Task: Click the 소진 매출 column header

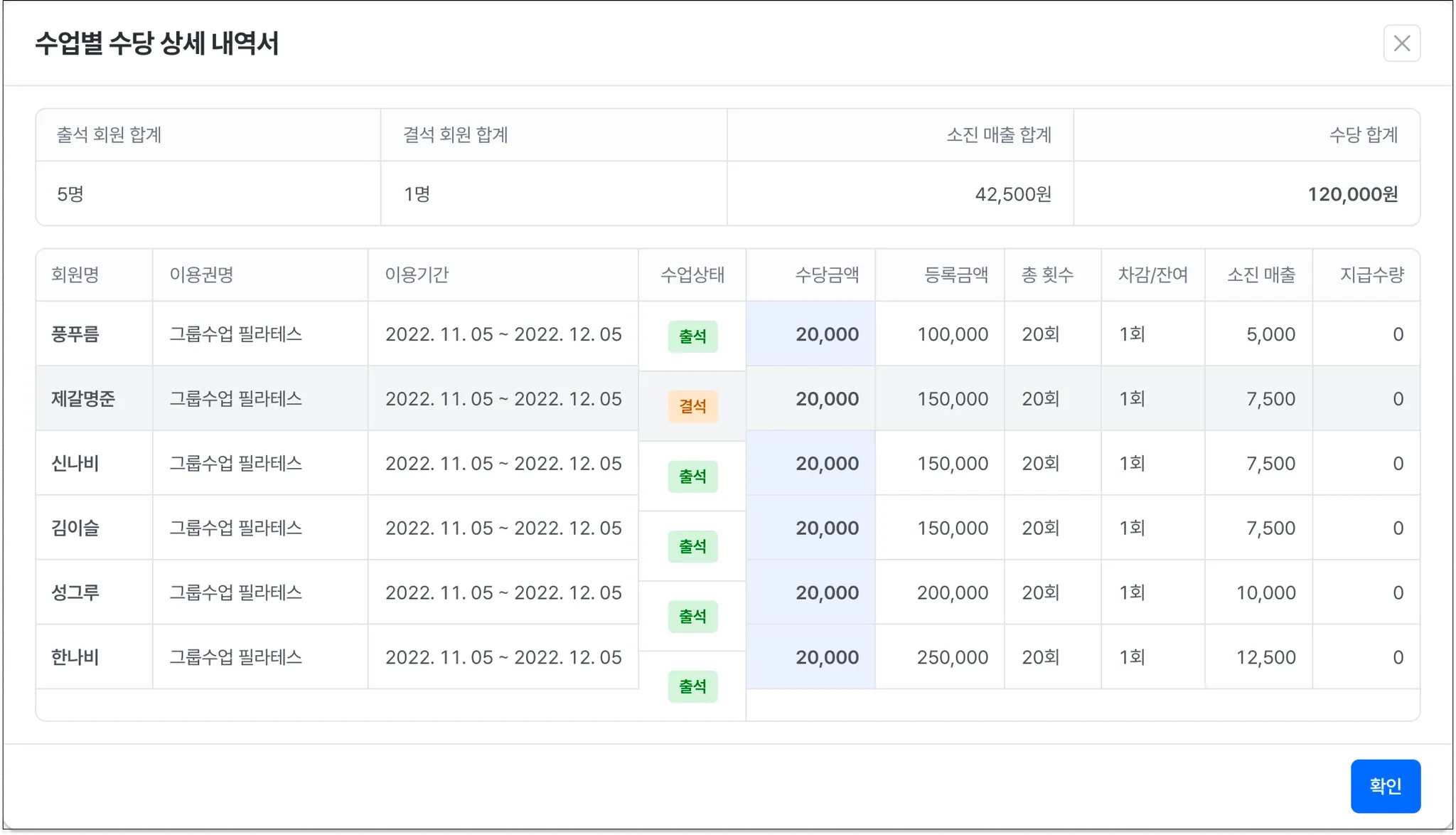Action: (1260, 275)
